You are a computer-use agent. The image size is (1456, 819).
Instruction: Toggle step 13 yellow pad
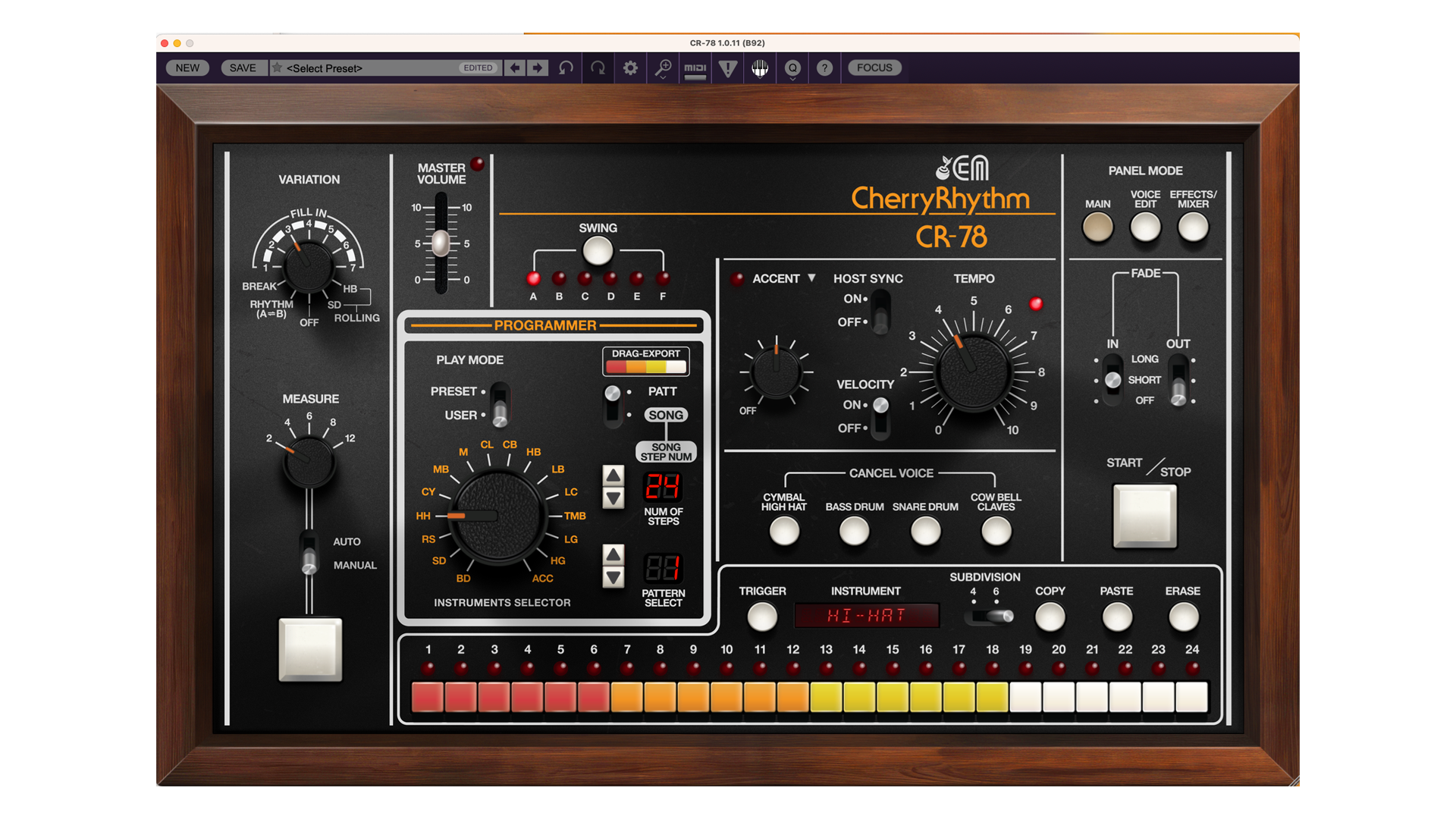click(826, 697)
